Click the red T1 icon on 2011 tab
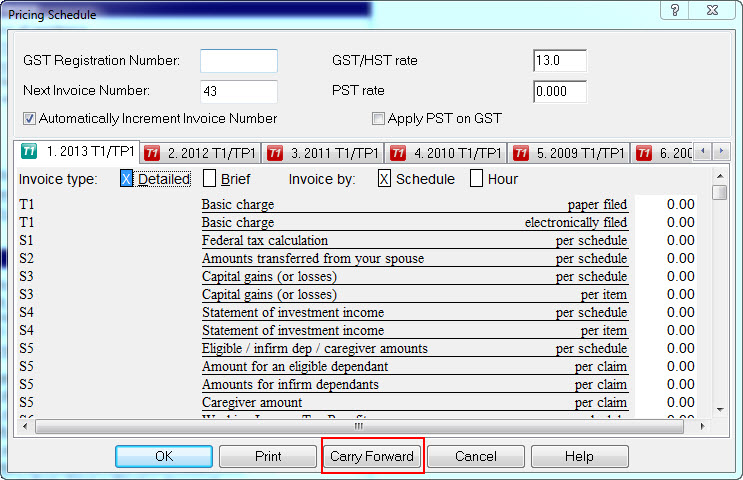Image resolution: width=743 pixels, height=480 pixels. (274, 153)
